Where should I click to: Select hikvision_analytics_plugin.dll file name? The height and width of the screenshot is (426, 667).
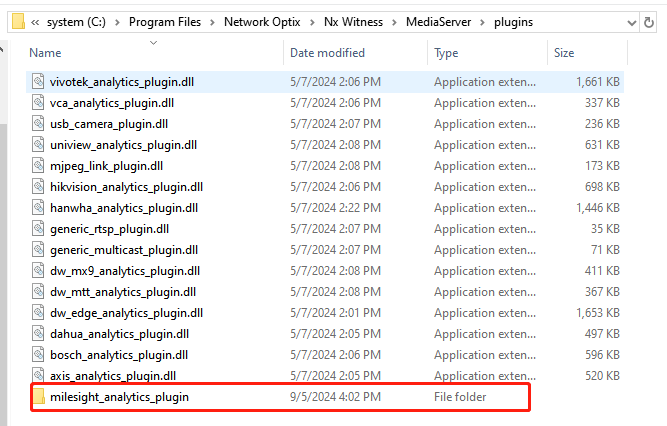[x=126, y=187]
